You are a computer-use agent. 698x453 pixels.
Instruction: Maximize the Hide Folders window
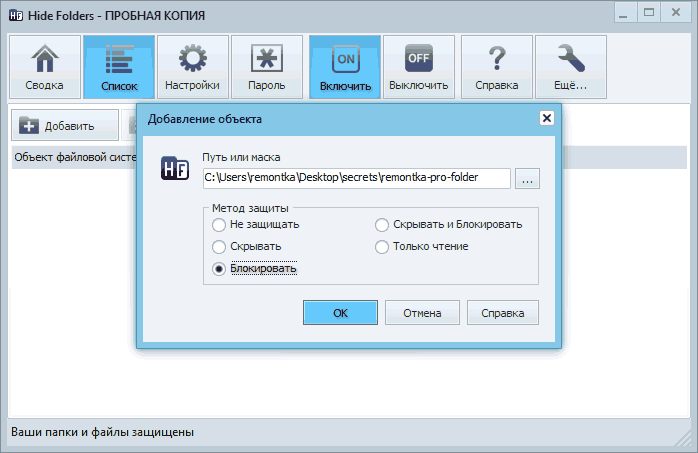pos(649,13)
